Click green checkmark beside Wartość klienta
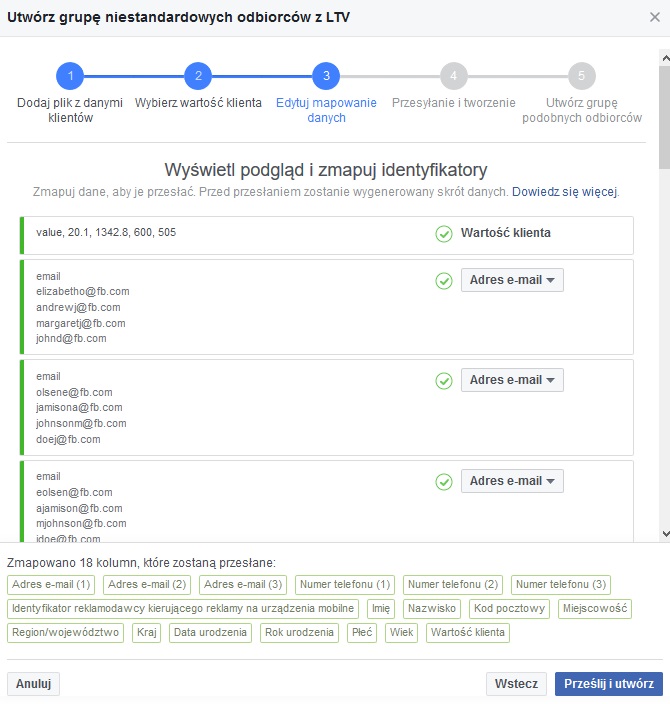 click(444, 234)
